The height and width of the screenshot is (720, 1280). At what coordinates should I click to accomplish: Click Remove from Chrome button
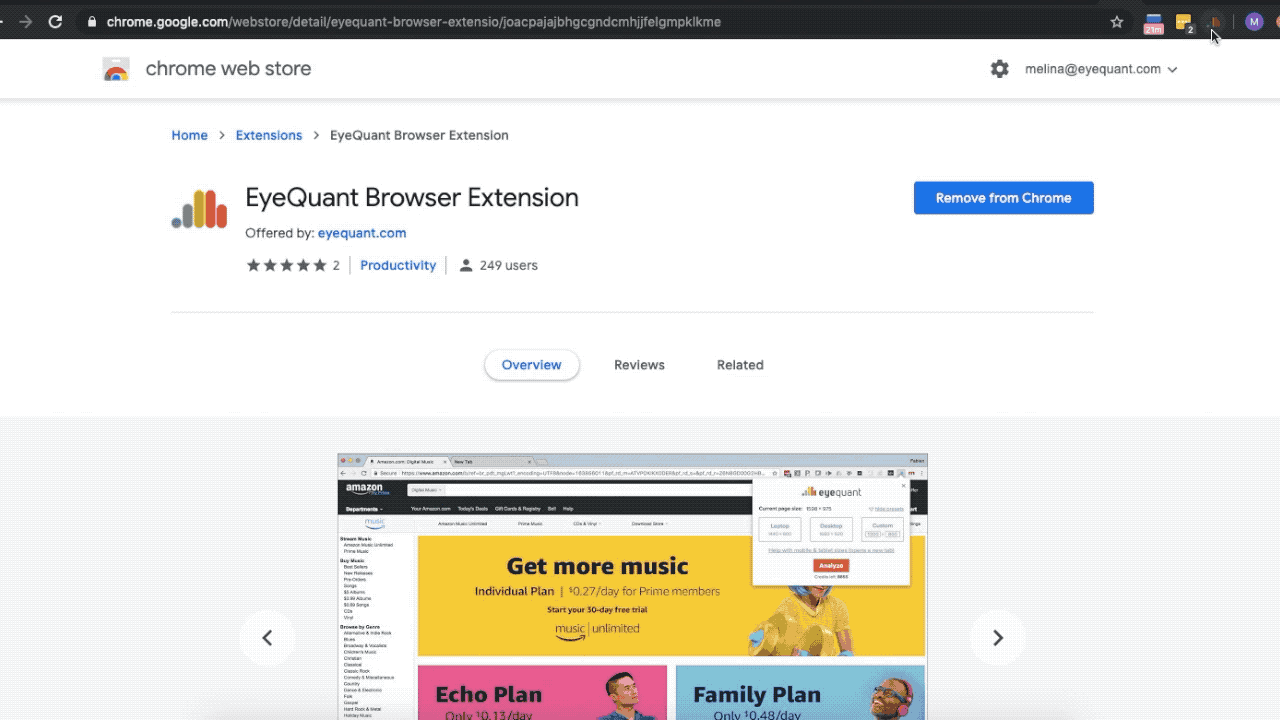[1004, 198]
